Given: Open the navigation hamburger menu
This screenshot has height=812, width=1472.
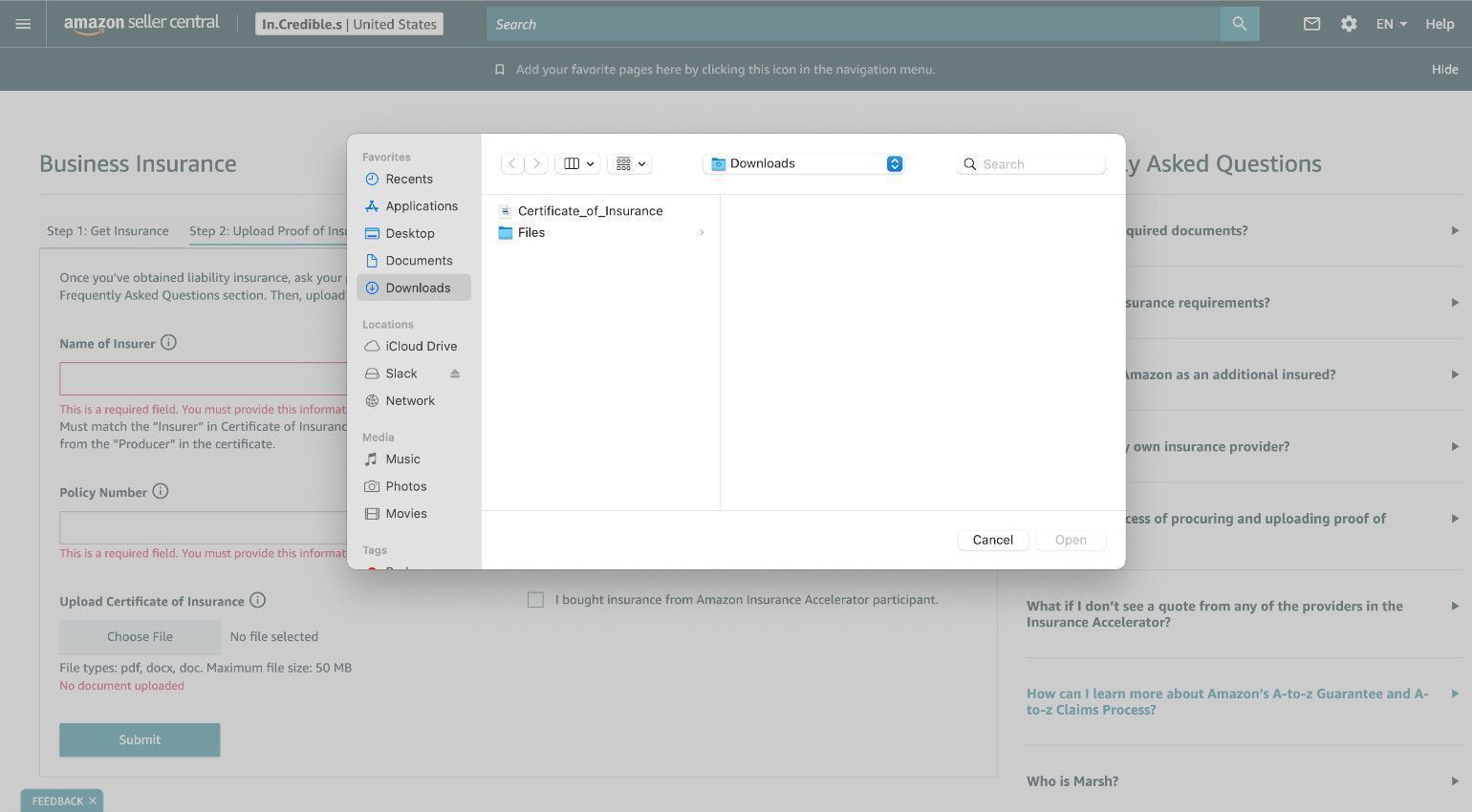Looking at the screenshot, I should pos(23,24).
